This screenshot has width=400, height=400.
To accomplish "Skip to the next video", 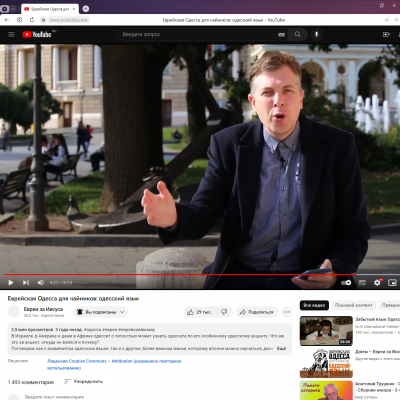I will pyautogui.click(x=26, y=283).
